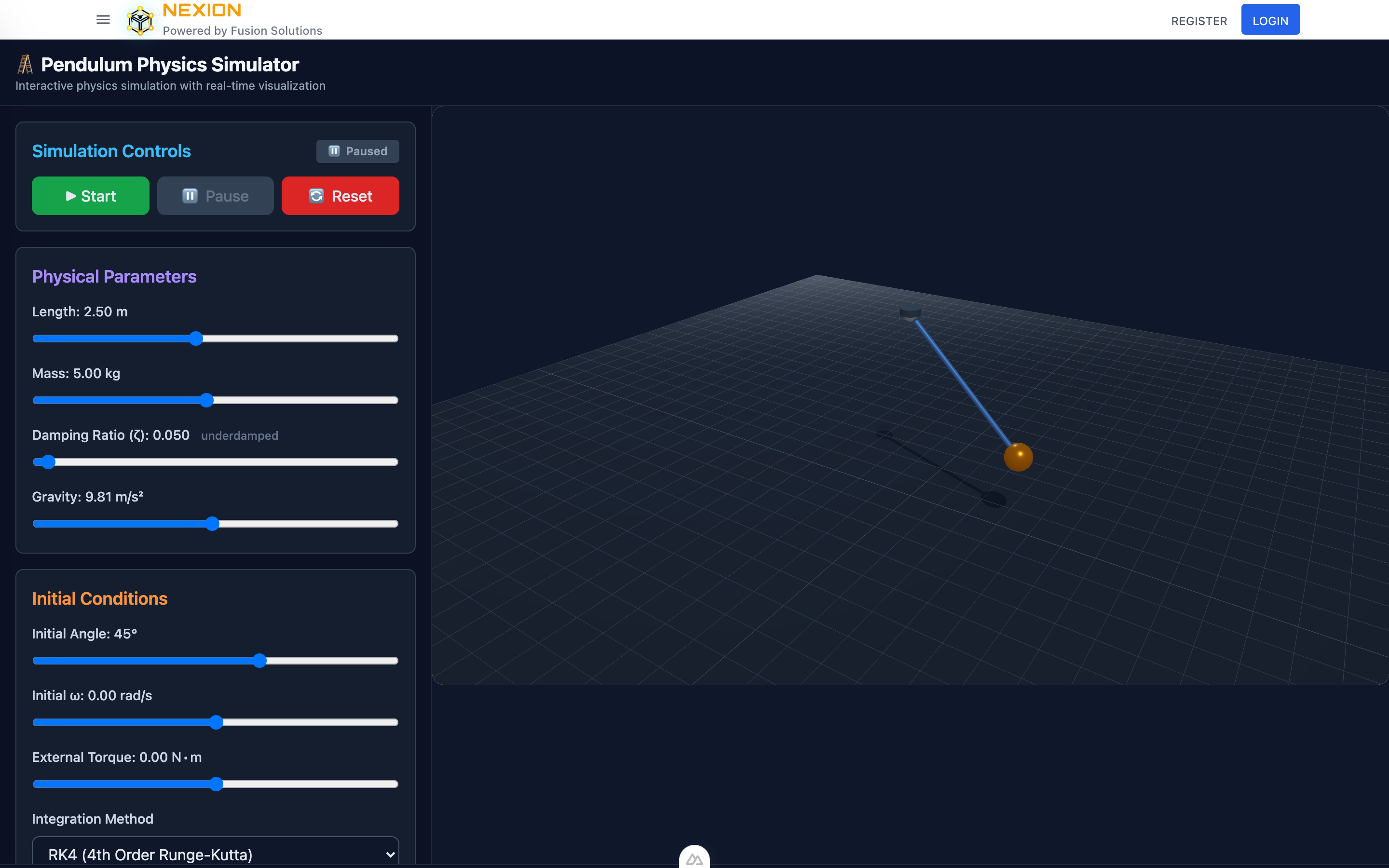
Task: Click the NEXION brand name
Action: 202,10
